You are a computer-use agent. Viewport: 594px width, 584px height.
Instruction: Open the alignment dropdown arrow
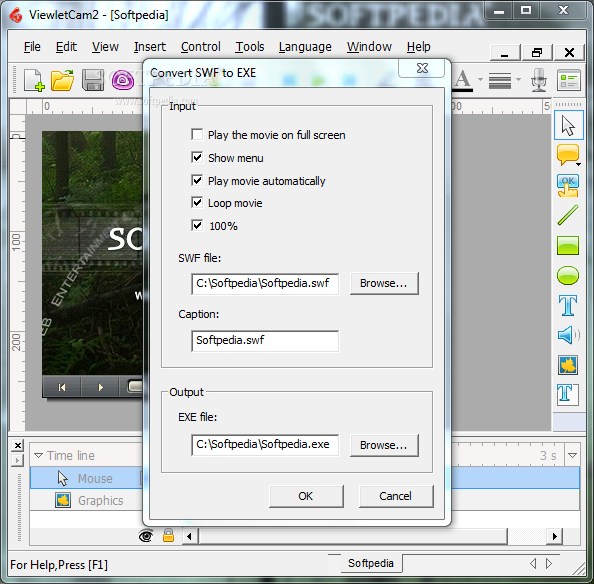(519, 80)
